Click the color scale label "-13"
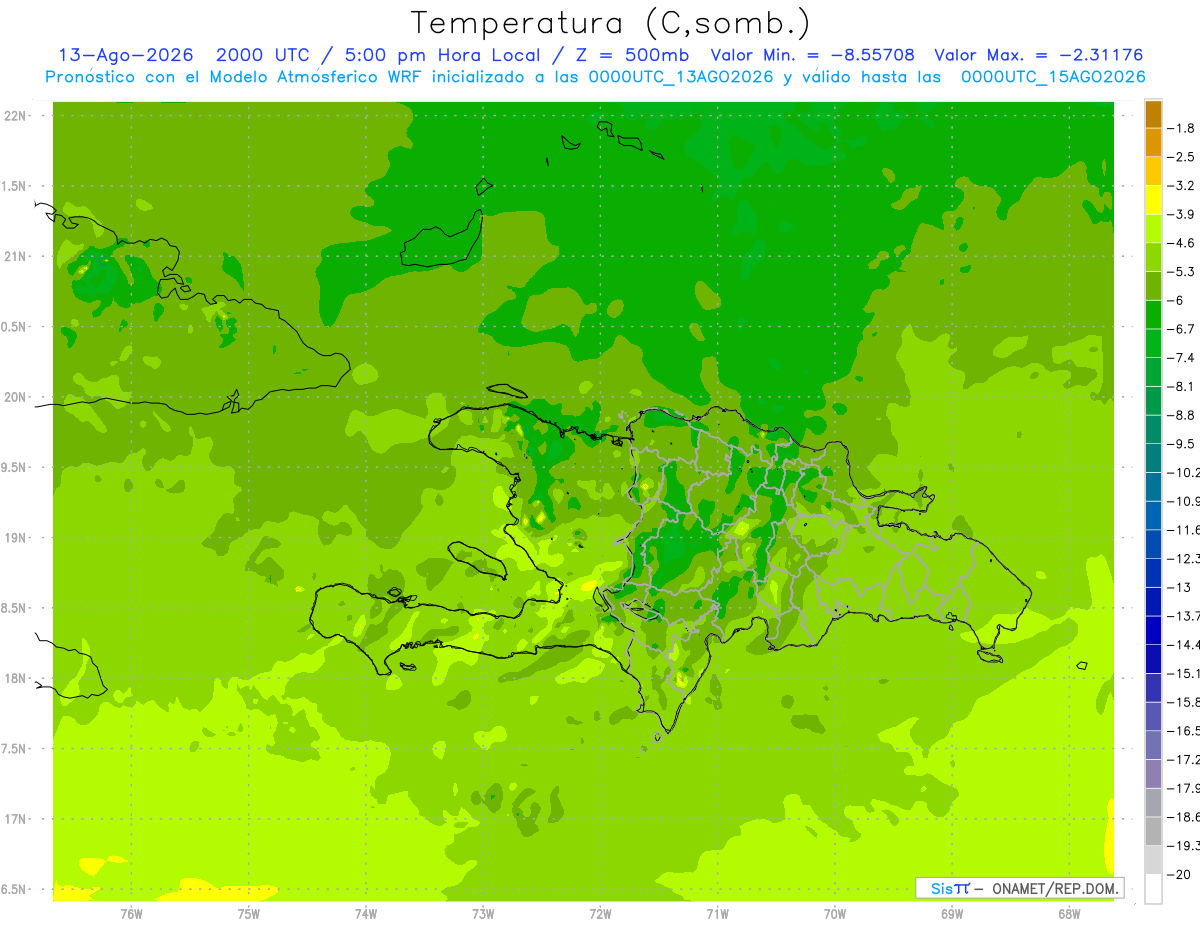 (x=1180, y=587)
